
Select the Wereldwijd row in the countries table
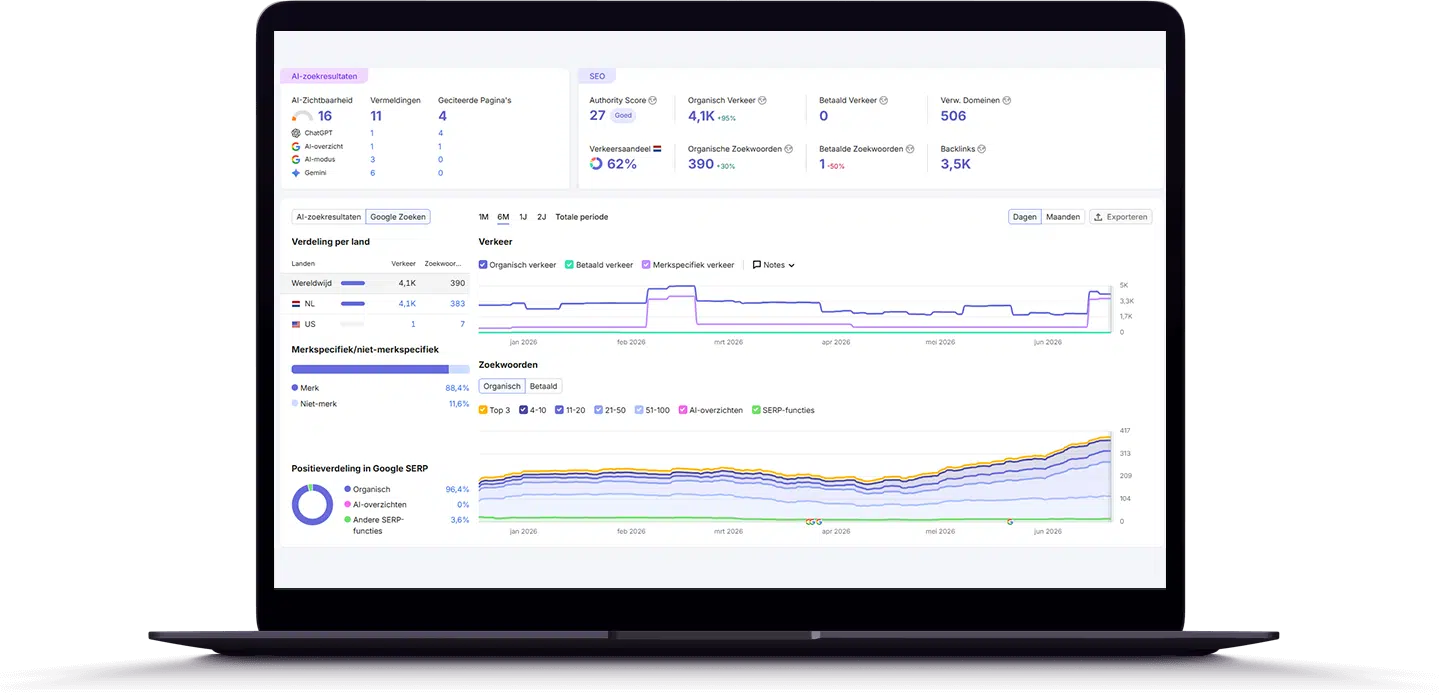pyautogui.click(x=376, y=283)
